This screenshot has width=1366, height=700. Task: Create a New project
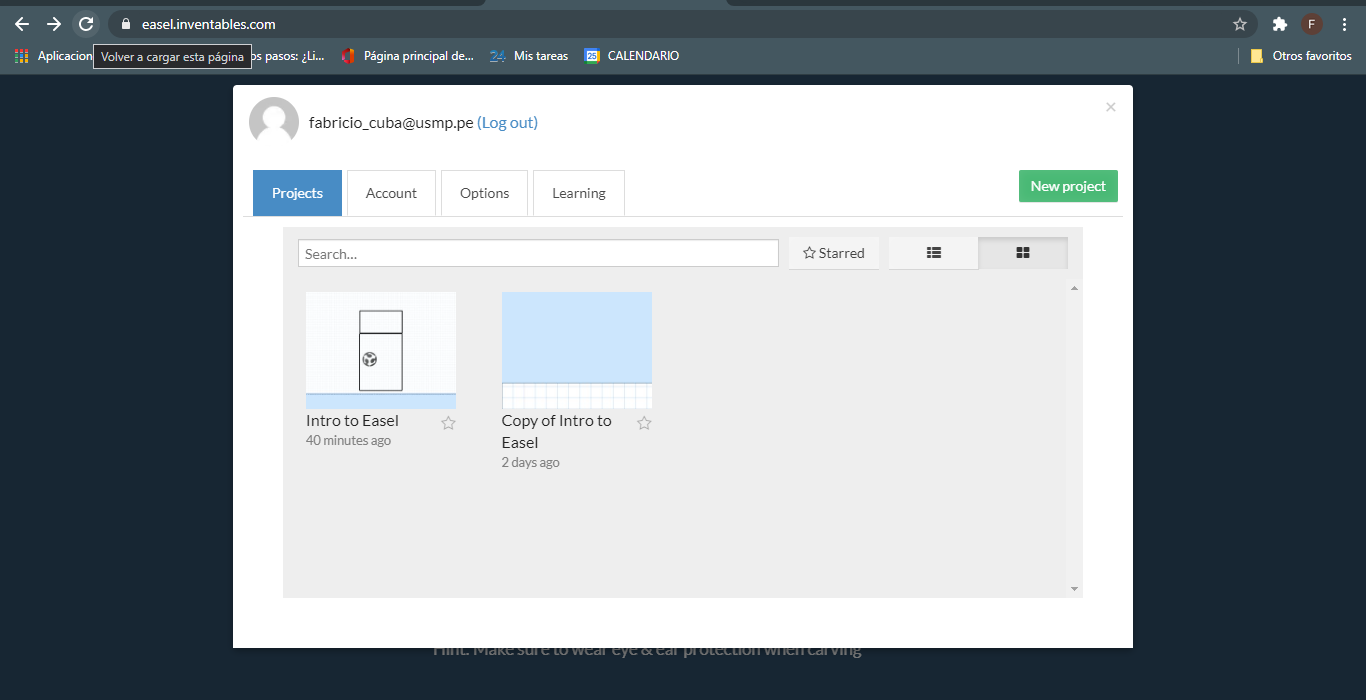[1068, 186]
